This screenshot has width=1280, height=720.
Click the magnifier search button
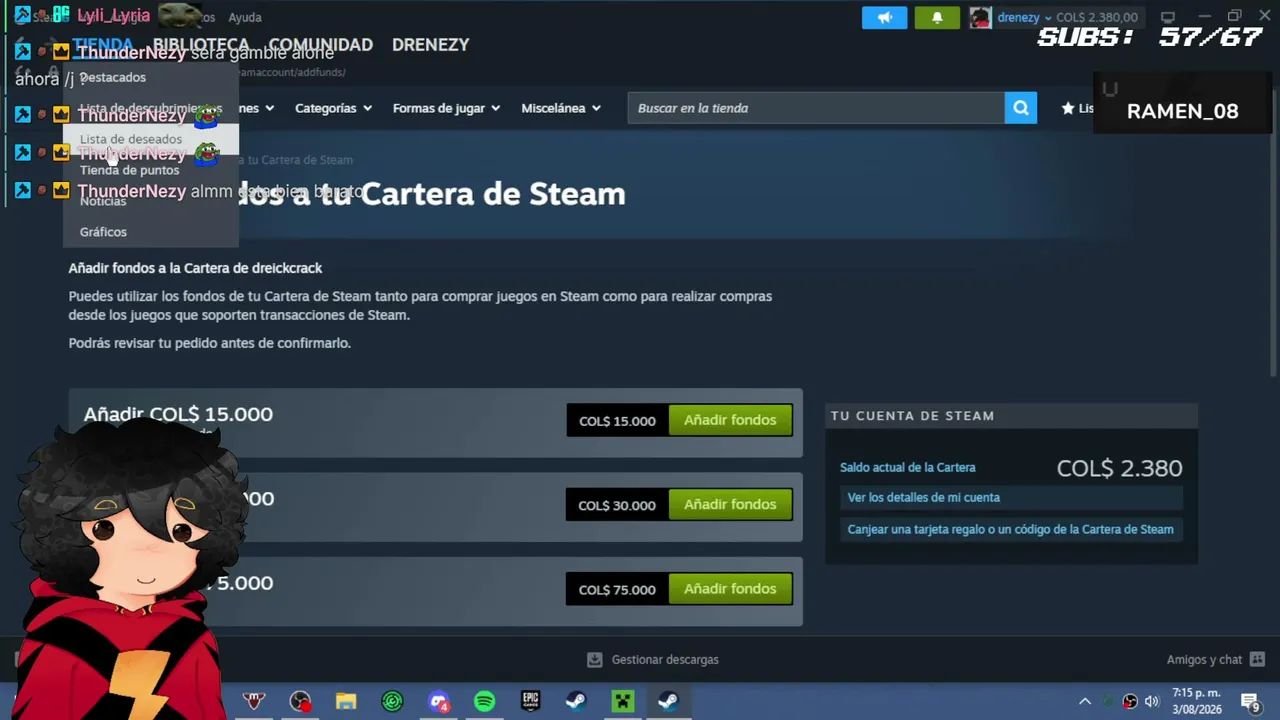click(x=1020, y=108)
